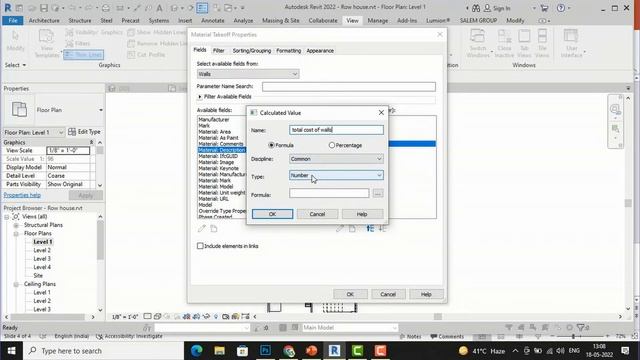This screenshot has height=360, width=640.
Task: Click the move parameter up icon
Action: (x=370, y=229)
